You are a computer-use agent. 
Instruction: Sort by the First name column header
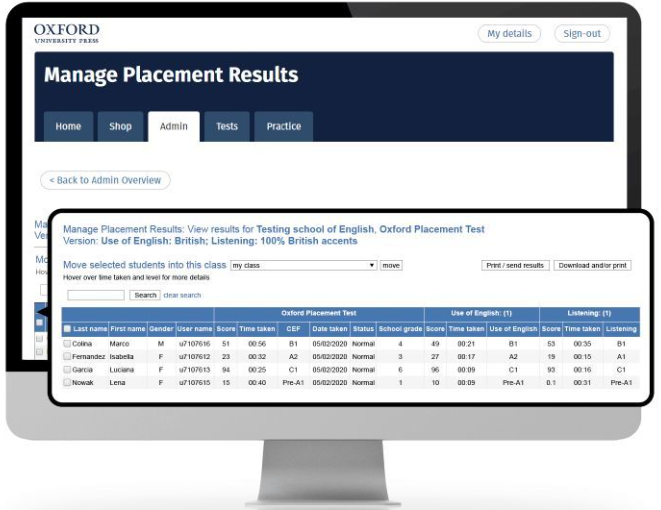point(128,329)
